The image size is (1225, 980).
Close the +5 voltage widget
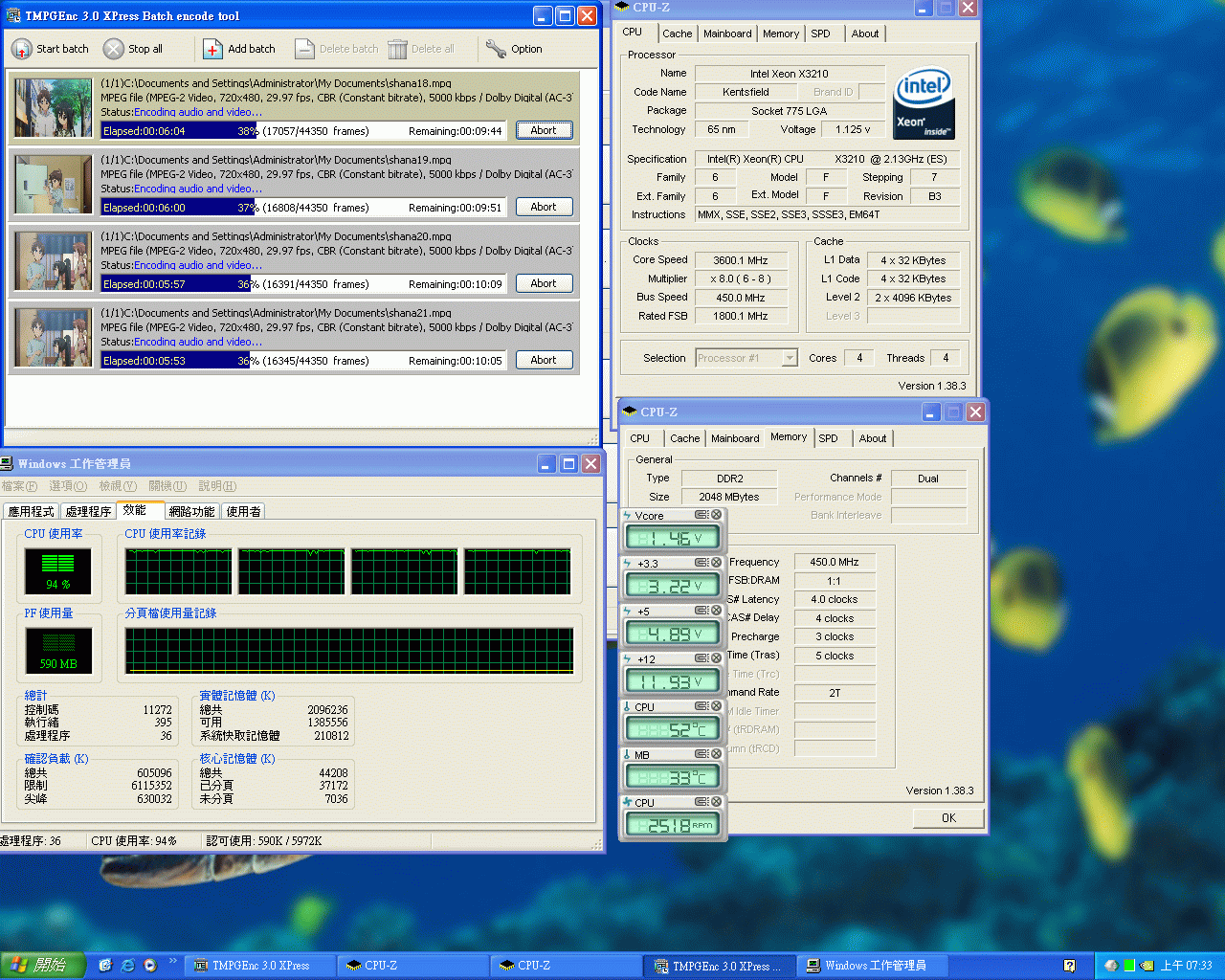[x=716, y=611]
